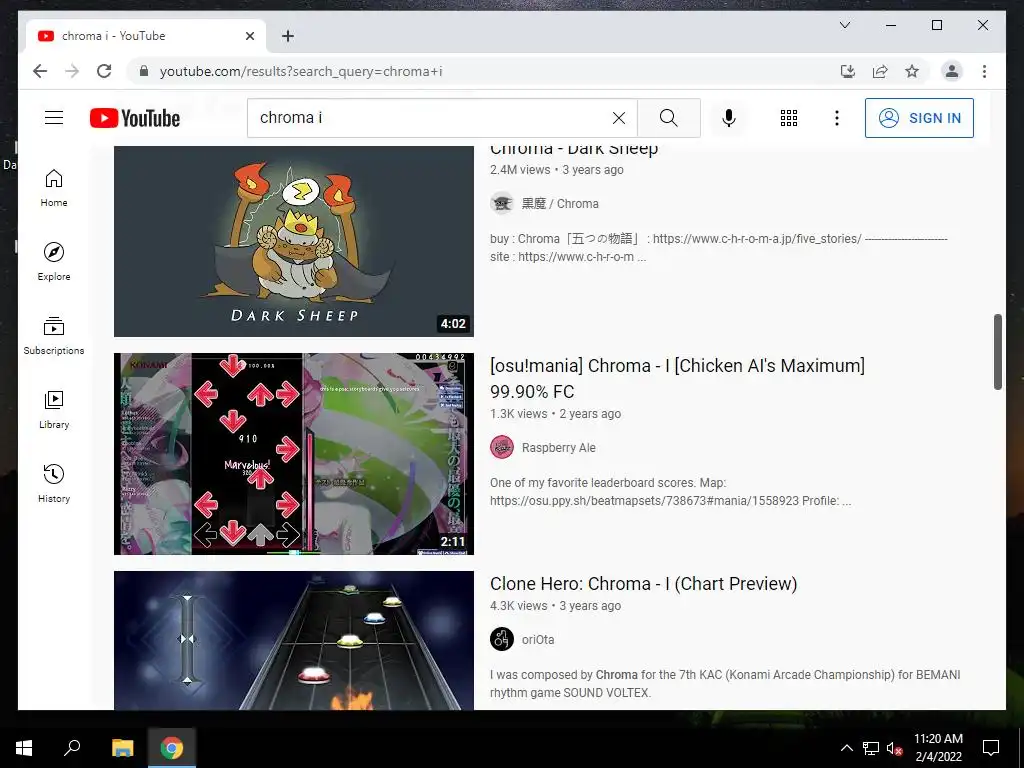
Task: Click the lock site info icon
Action: (144, 71)
